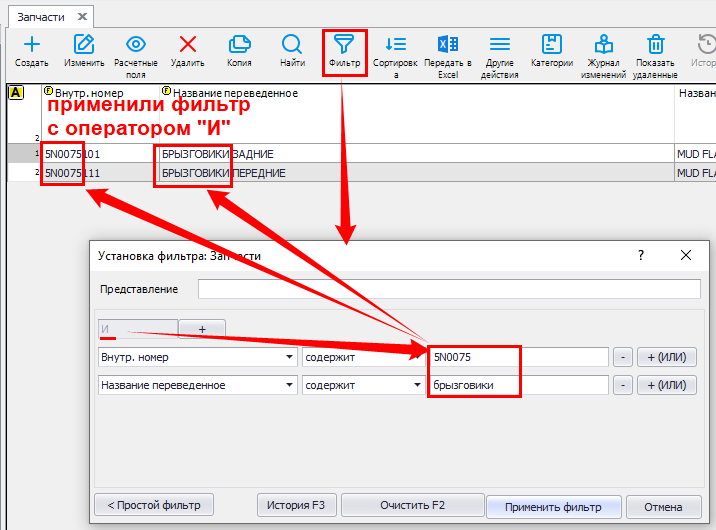Select the row БРЫЗГОВИКИ ПЕРЕДНИЕ
The height and width of the screenshot is (530, 716).
click(x=230, y=173)
